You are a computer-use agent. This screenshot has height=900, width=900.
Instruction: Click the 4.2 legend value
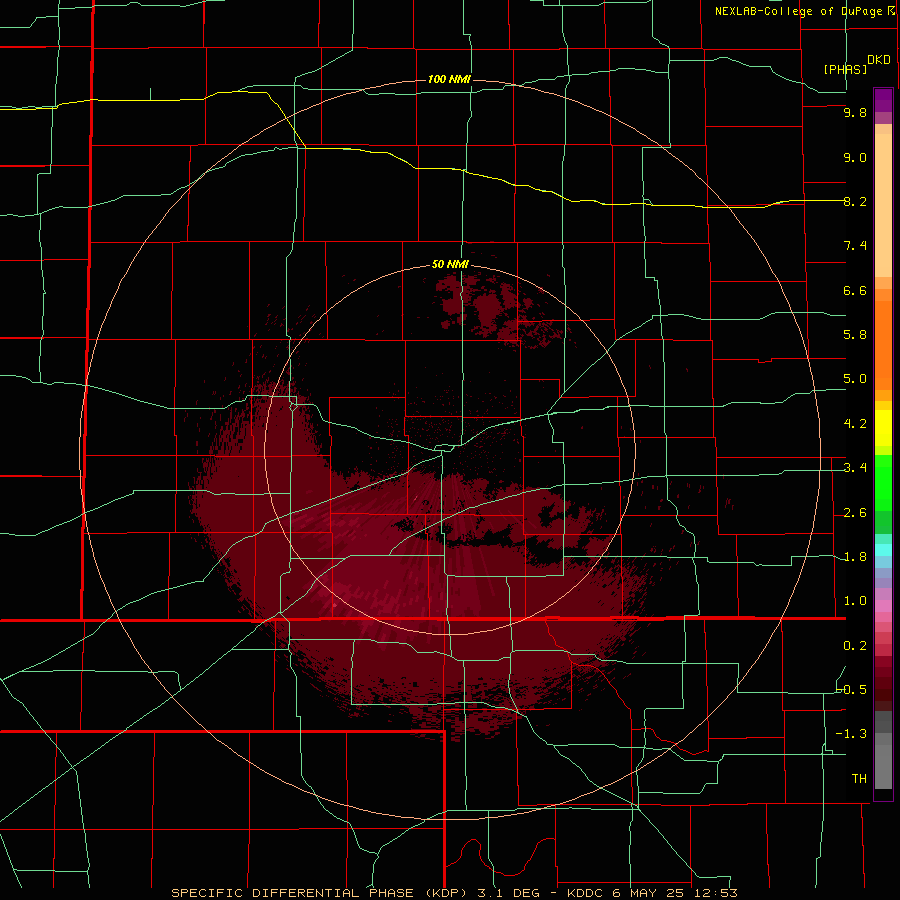tap(855, 424)
